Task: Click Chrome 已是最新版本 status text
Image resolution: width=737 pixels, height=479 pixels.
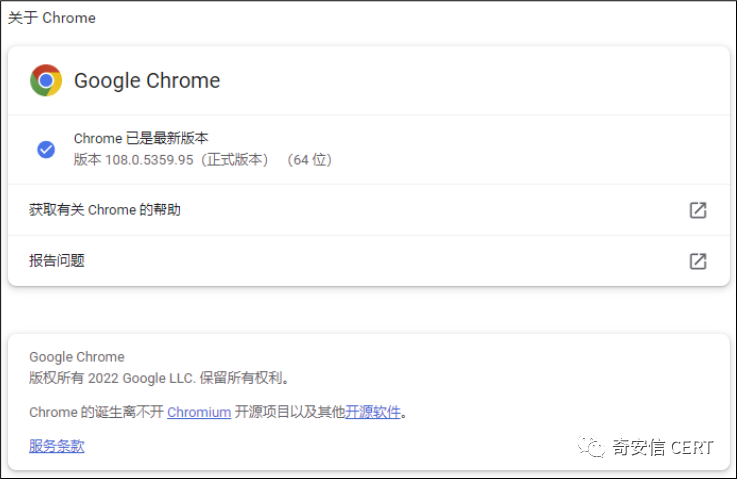Action: pyautogui.click(x=141, y=138)
